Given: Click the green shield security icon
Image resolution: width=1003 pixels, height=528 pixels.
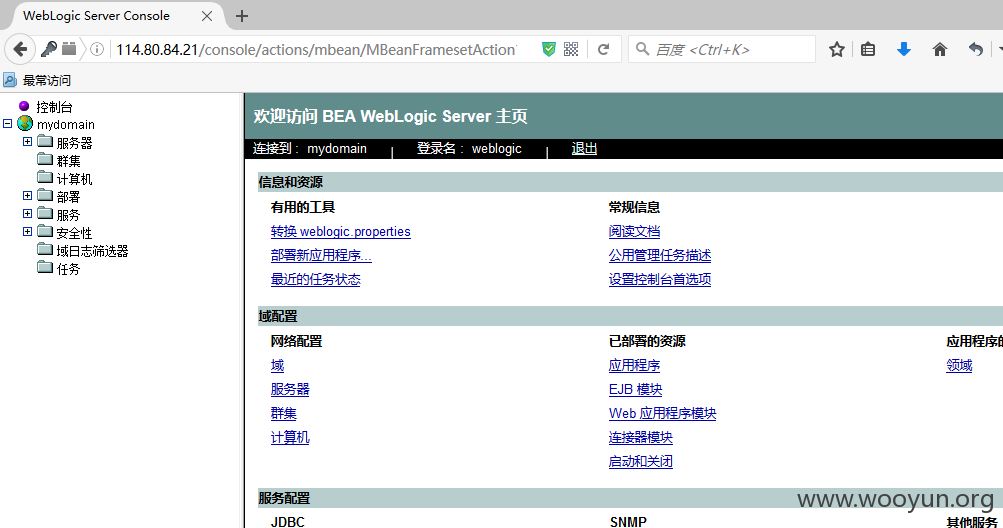Looking at the screenshot, I should click(x=549, y=49).
